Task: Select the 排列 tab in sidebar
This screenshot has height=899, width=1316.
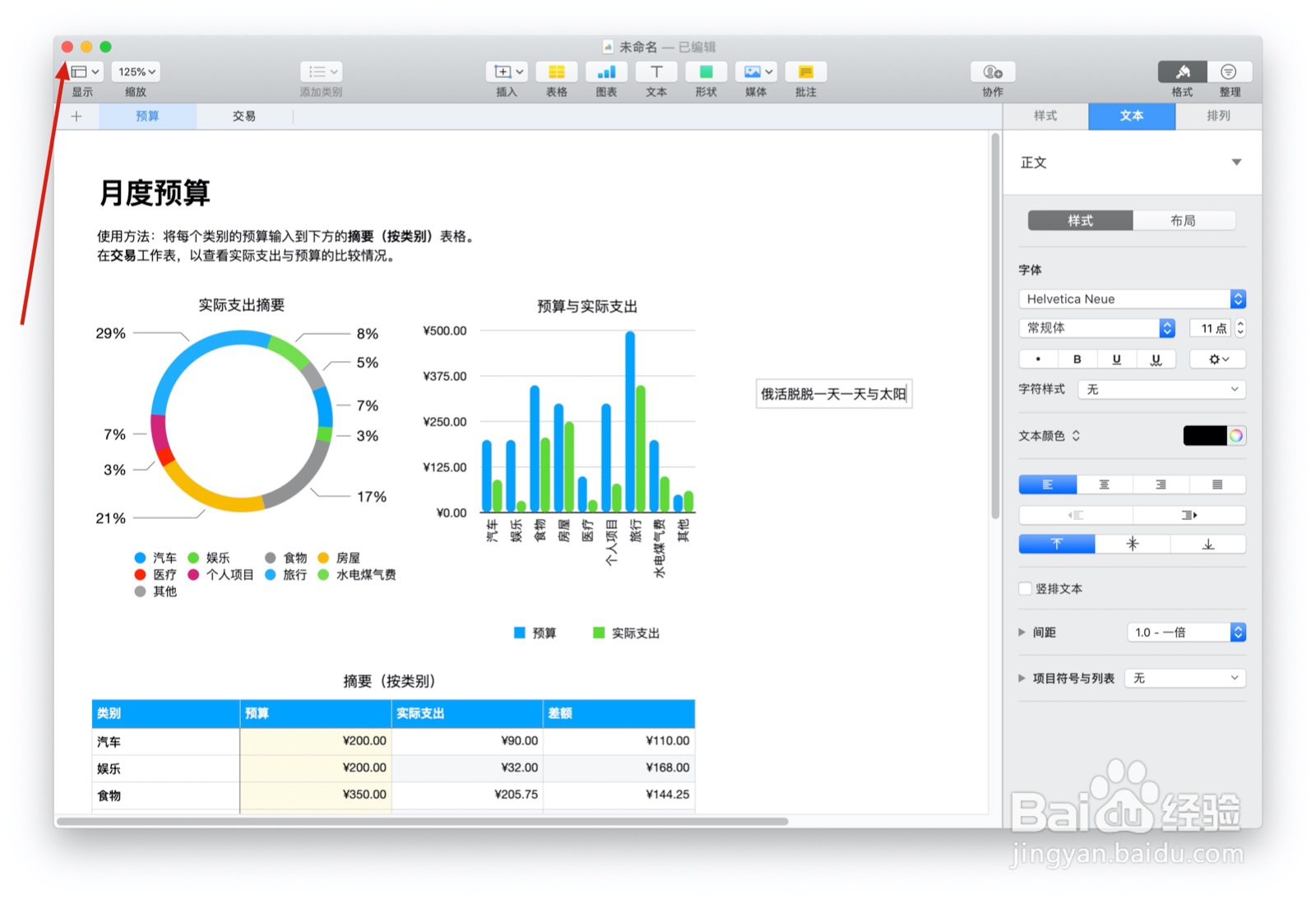Action: point(1218,116)
